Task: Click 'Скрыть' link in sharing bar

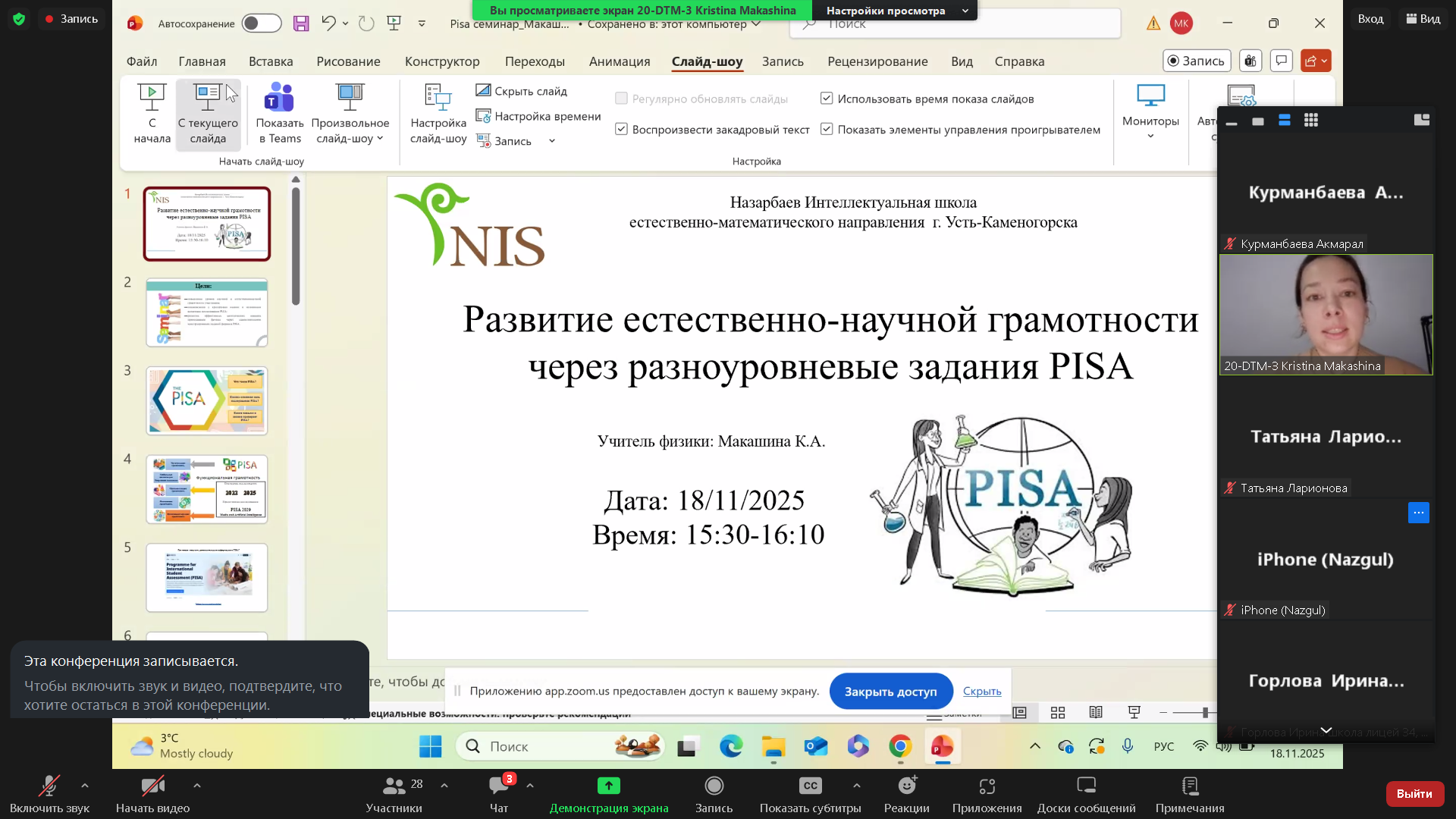Action: pyautogui.click(x=982, y=691)
